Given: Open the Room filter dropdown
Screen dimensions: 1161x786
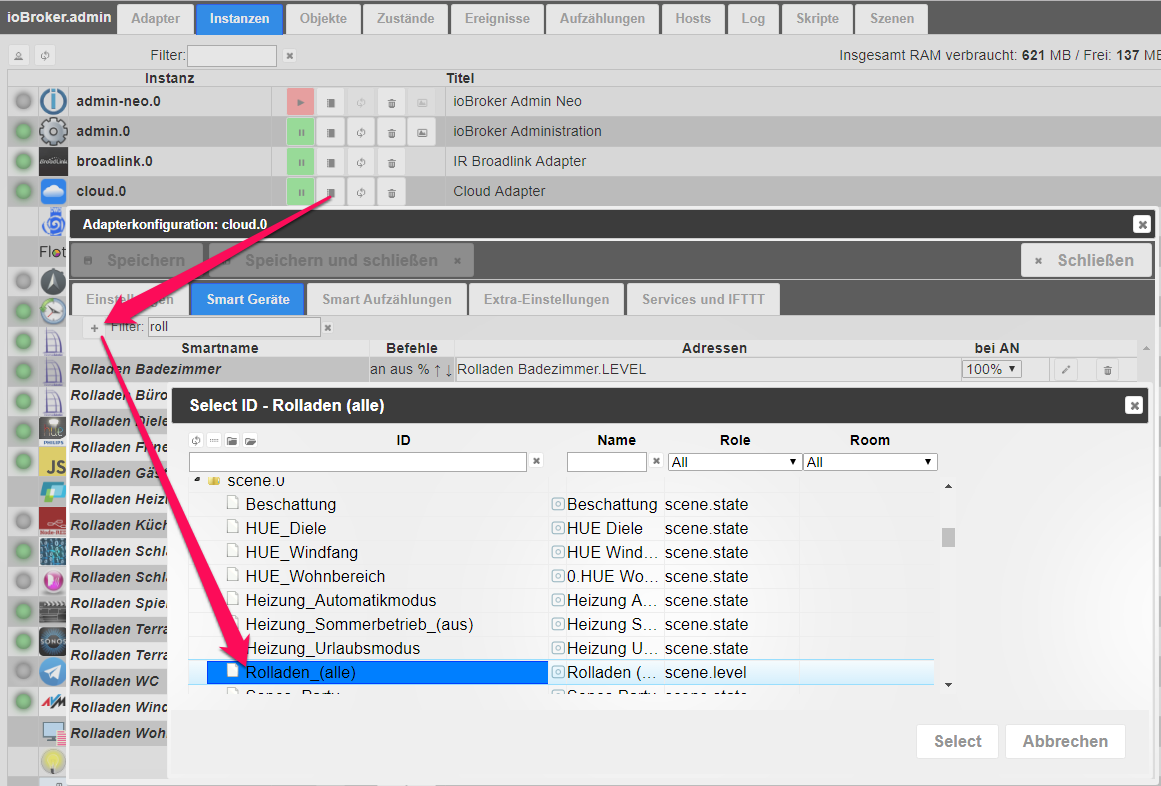Looking at the screenshot, I should (x=870, y=462).
